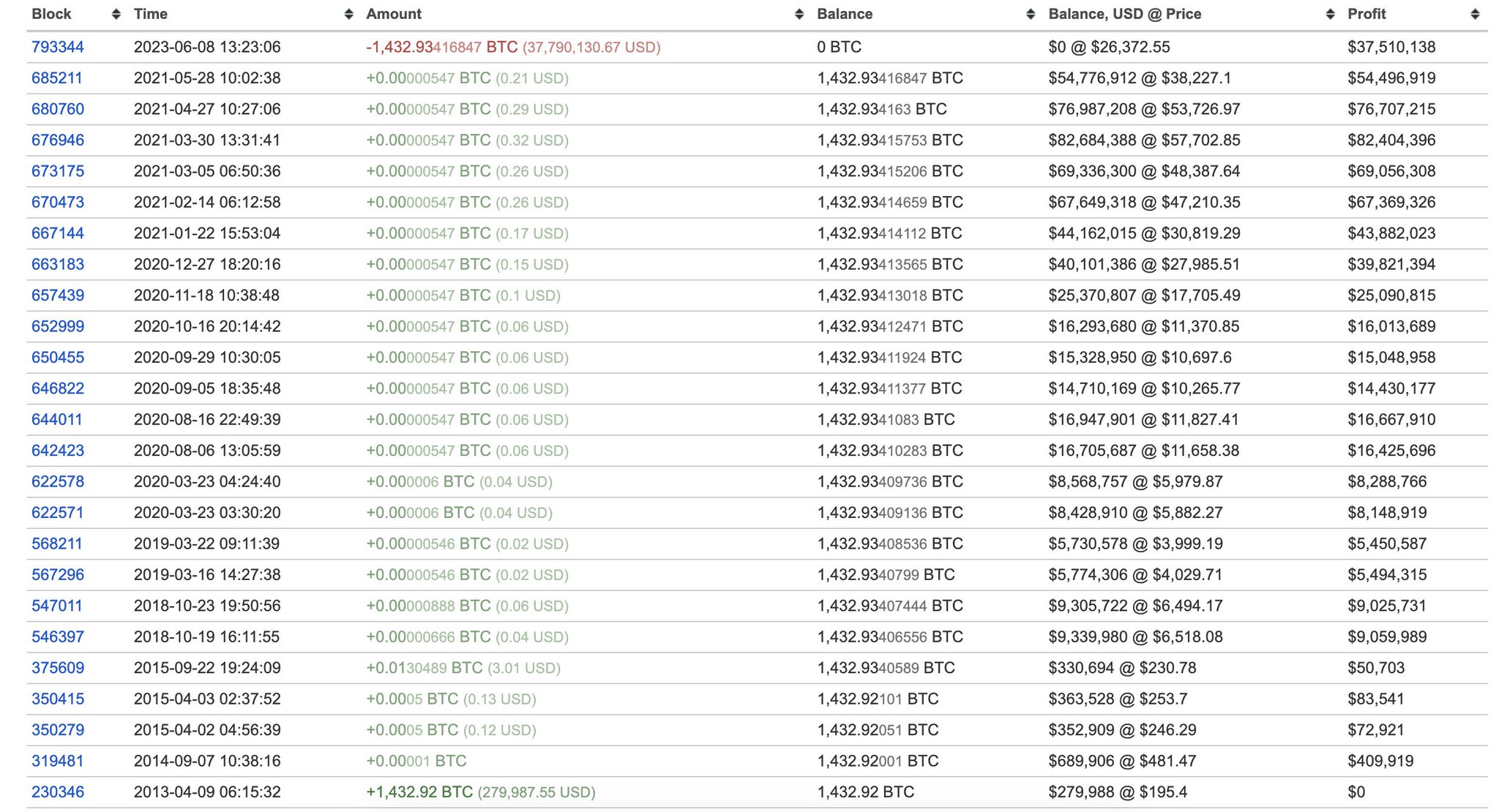
Task: Select the $82,404,396 profit value
Action: (1391, 140)
